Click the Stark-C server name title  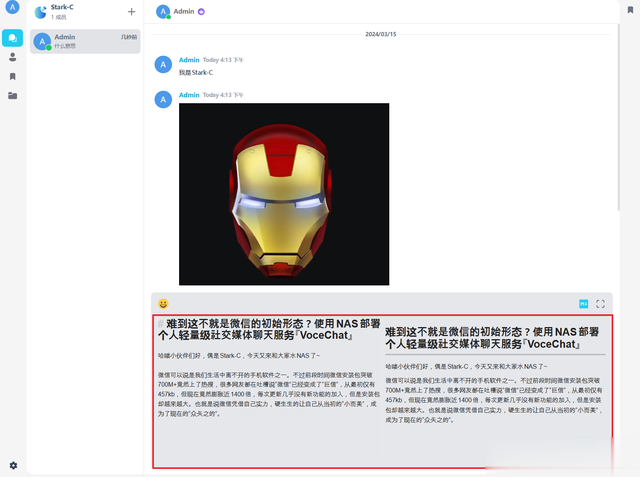(x=62, y=7)
